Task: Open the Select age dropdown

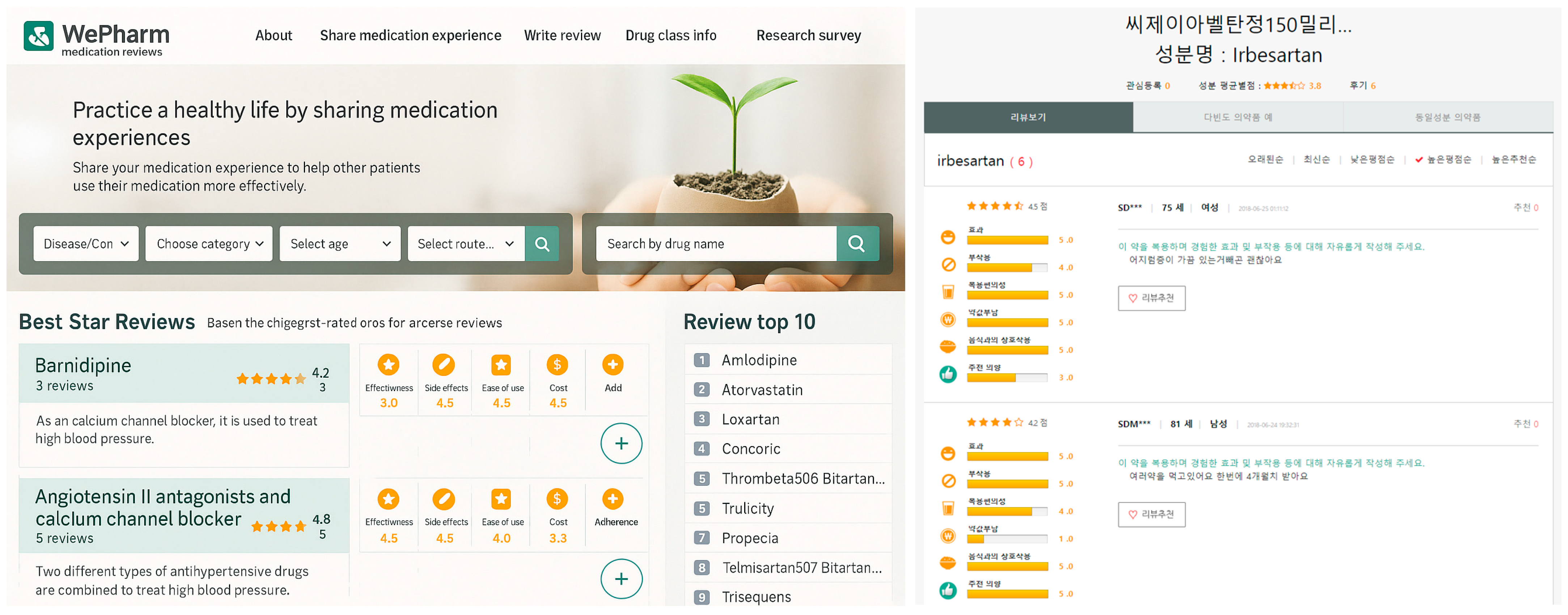Action: (340, 244)
